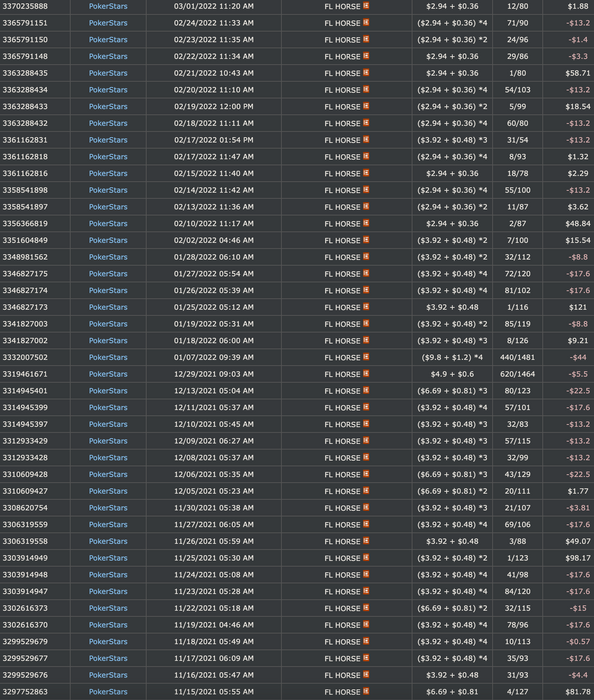Viewport: 594px width, 700px height.
Task: Click orange HORSE icon in row 3314945401
Action: 366,391
